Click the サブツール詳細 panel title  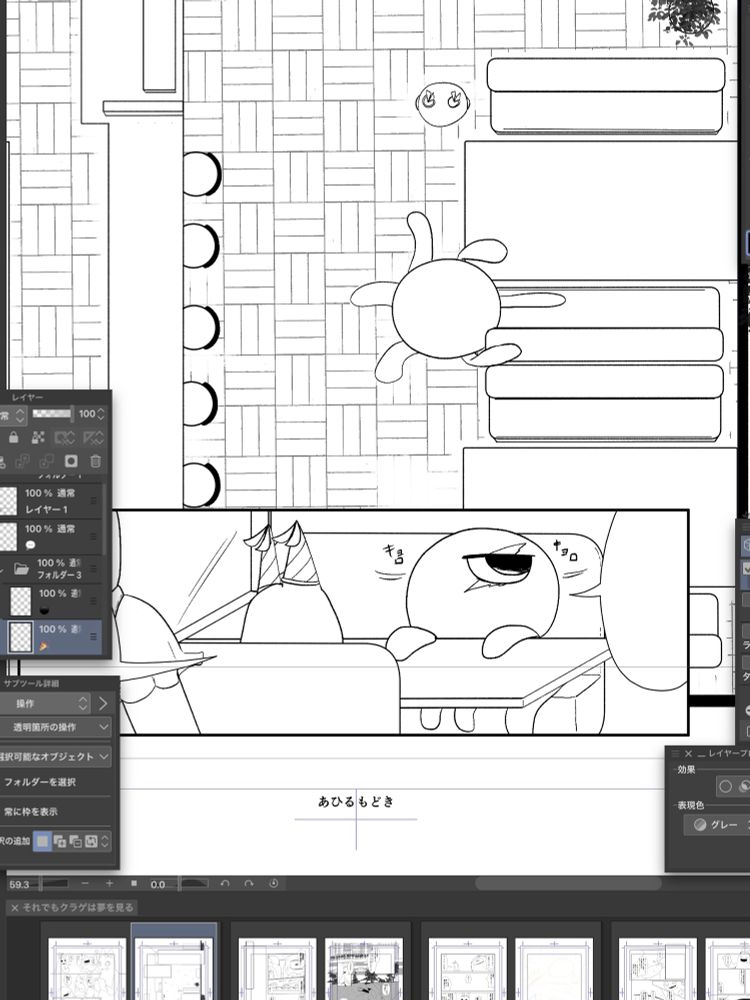click(x=31, y=683)
